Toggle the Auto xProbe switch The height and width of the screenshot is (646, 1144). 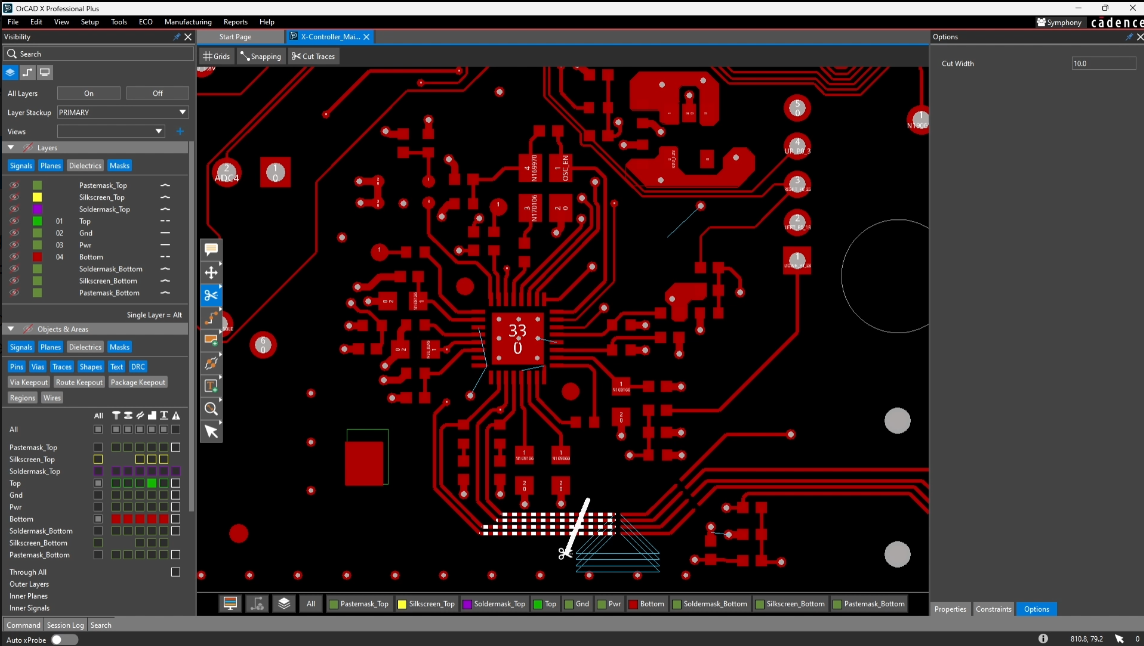tap(64, 639)
